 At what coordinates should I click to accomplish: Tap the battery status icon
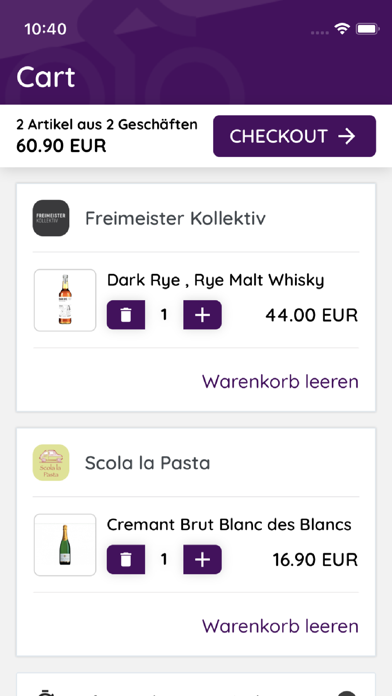click(x=367, y=29)
